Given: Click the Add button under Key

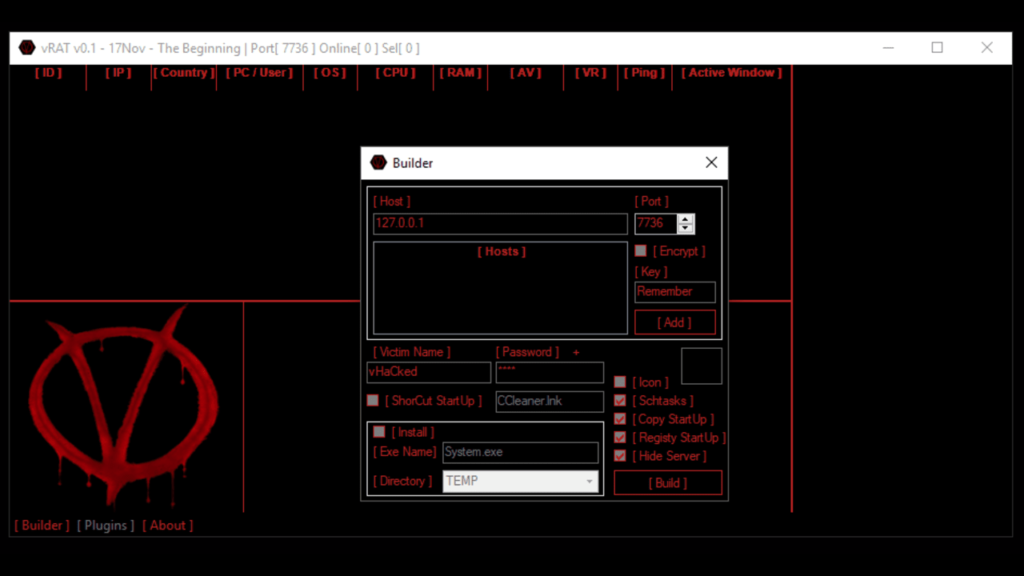Looking at the screenshot, I should pos(675,323).
